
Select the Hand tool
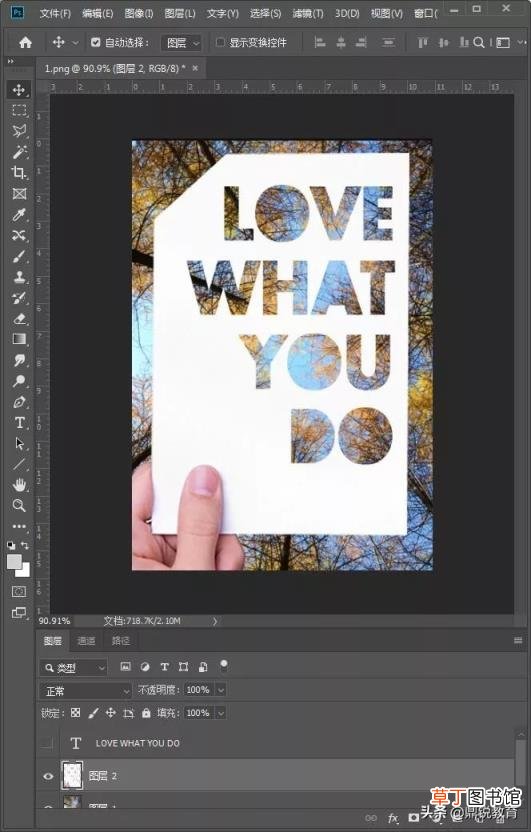coord(19,484)
